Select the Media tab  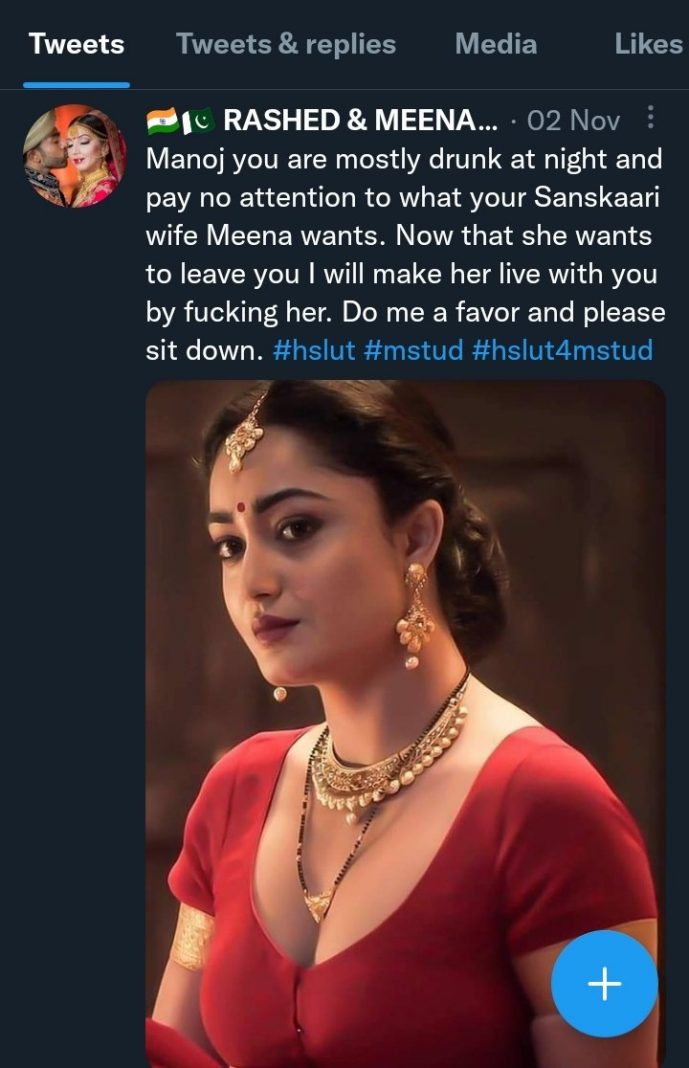(x=495, y=44)
